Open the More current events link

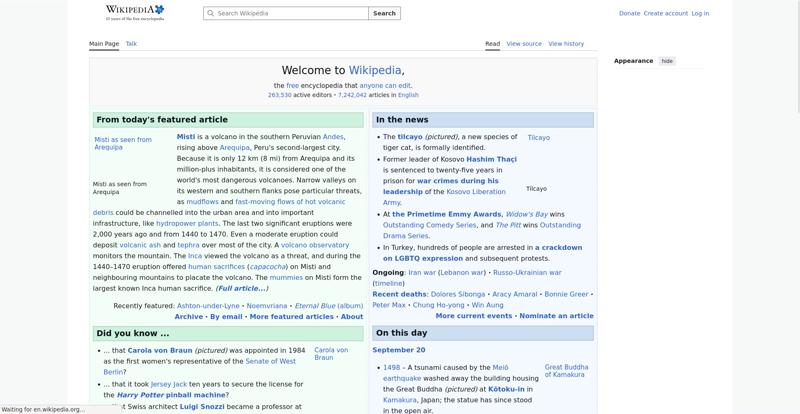tap(473, 316)
